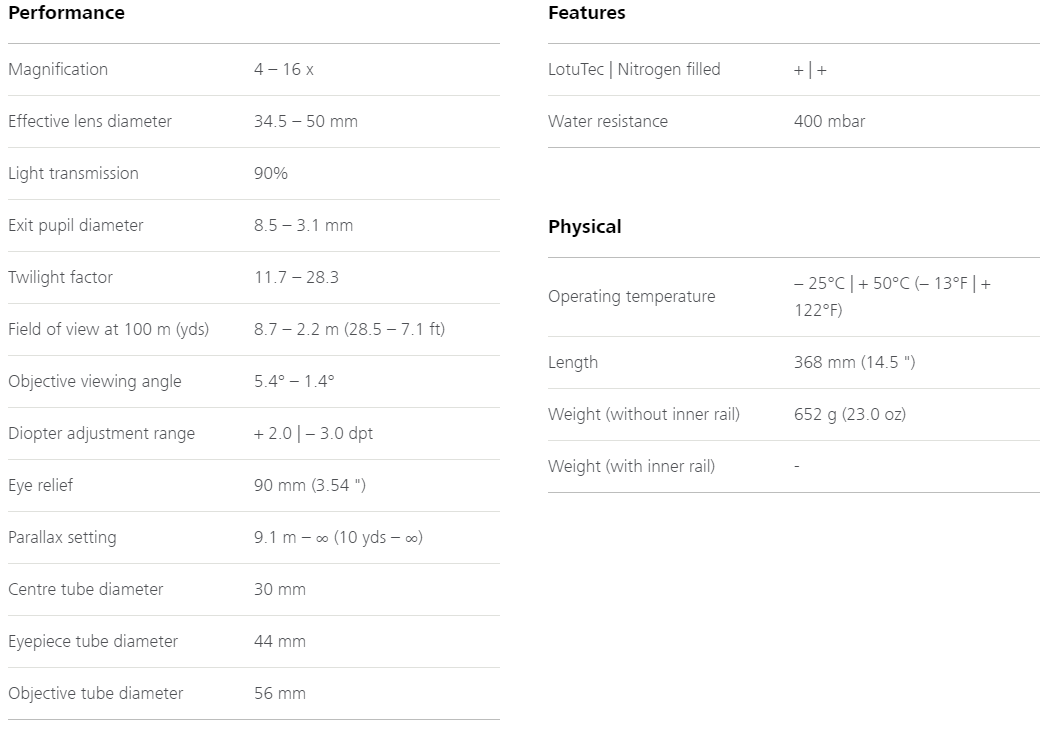Screen dimensions: 1054x734
Task: Click the Centre tube diameter 30 mm value
Action: coord(280,589)
